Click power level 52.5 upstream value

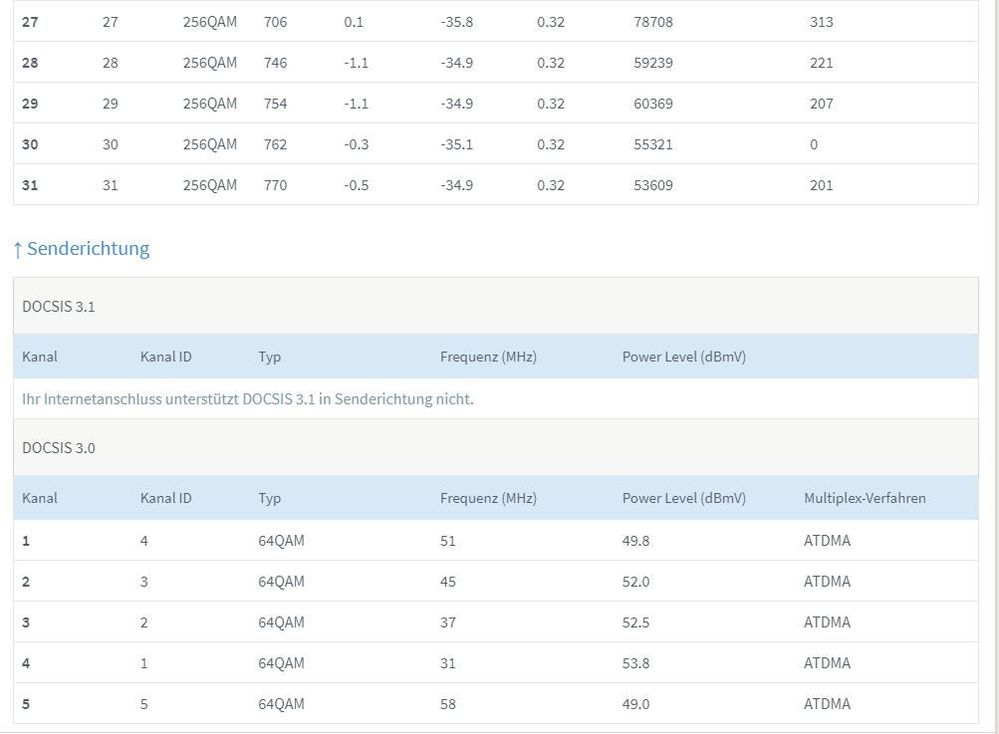tap(636, 622)
